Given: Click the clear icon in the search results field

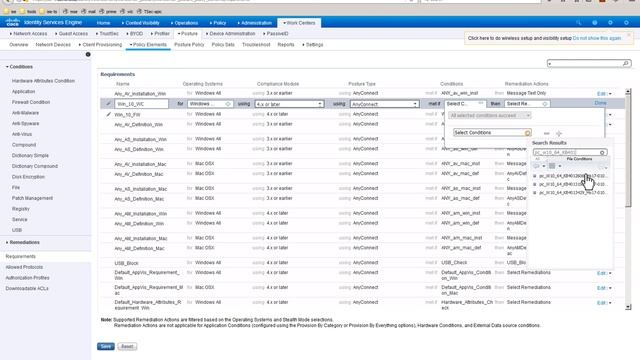Looking at the screenshot, I should (602, 152).
